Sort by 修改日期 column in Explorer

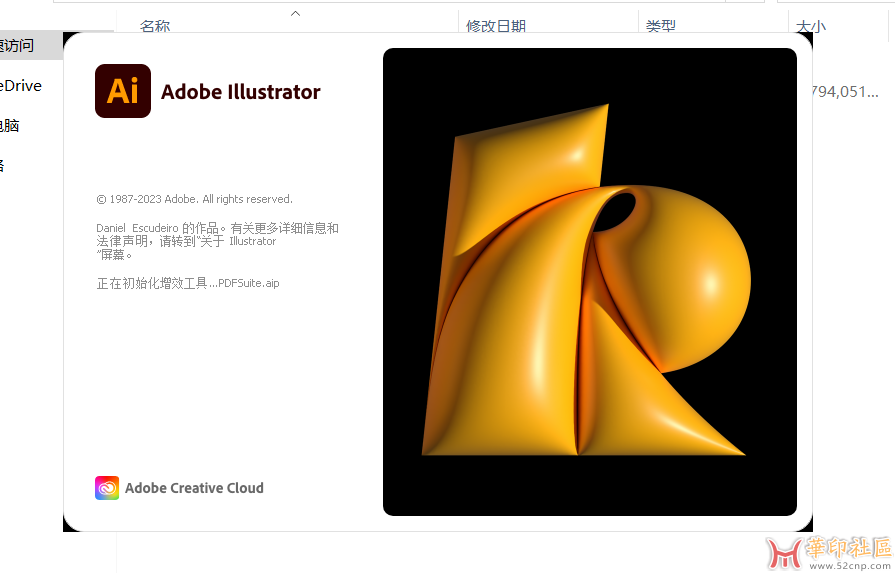(495, 26)
